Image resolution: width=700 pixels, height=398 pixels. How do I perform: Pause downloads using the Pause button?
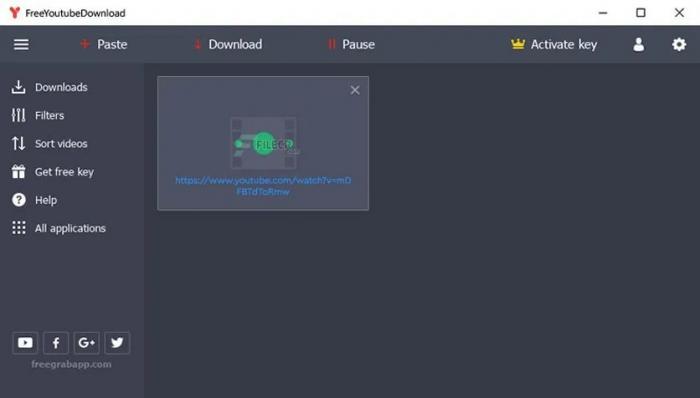click(352, 44)
